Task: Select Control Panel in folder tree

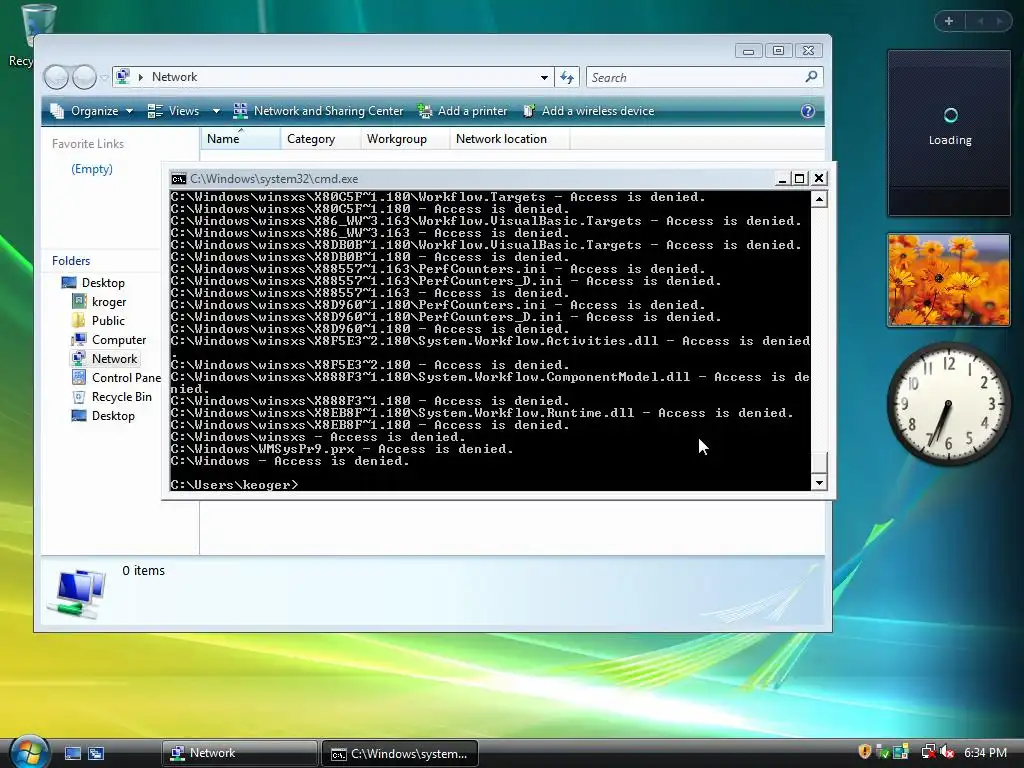Action: coord(116,377)
